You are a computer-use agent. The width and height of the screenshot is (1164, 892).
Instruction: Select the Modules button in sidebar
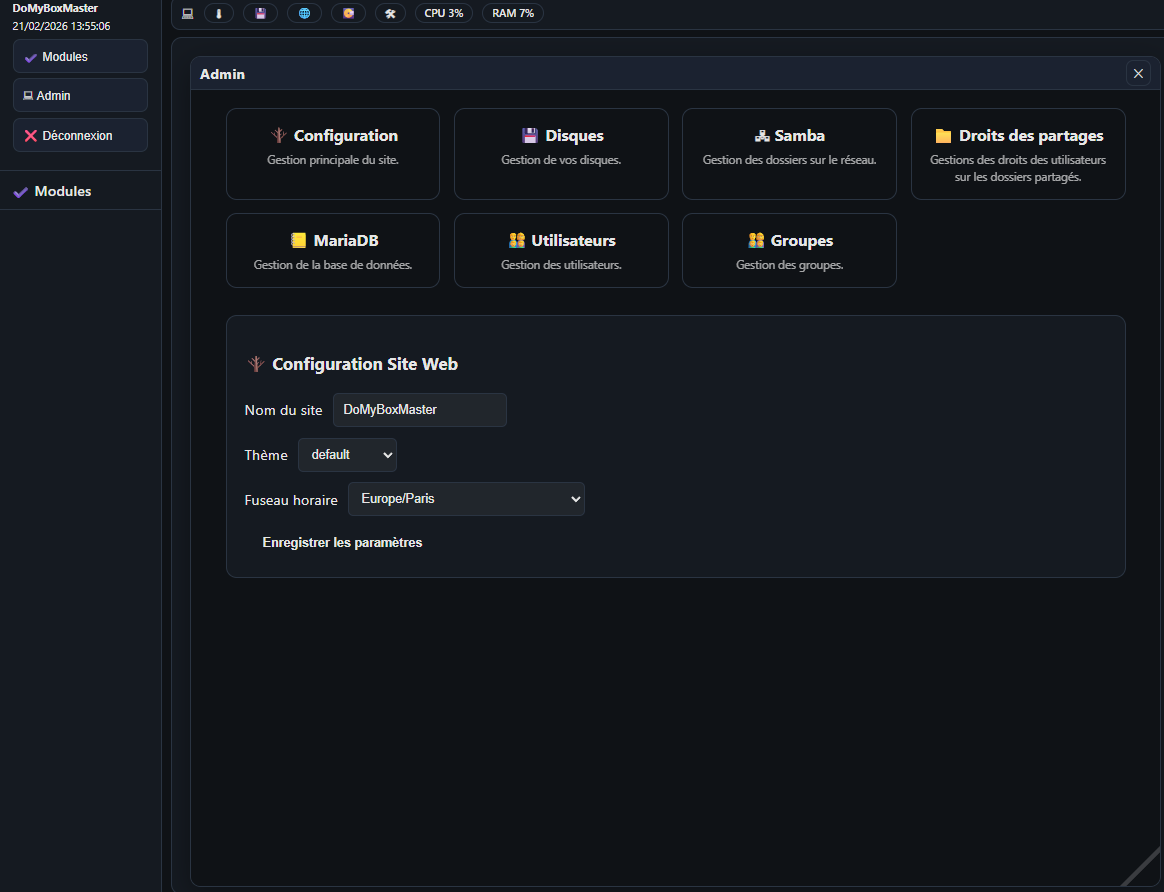click(x=80, y=57)
